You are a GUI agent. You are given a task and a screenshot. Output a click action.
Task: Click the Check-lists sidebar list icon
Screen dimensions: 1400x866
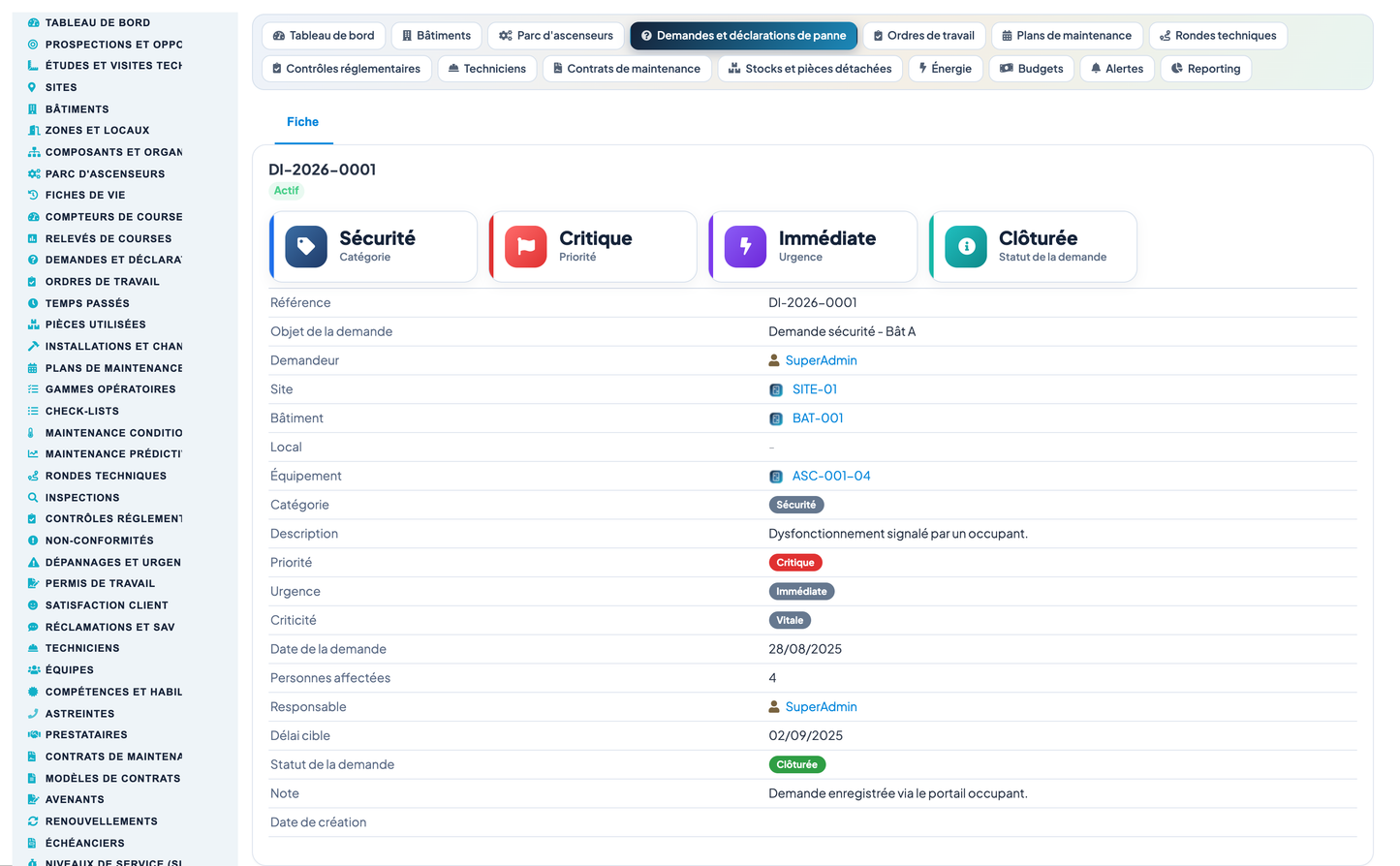(33, 411)
